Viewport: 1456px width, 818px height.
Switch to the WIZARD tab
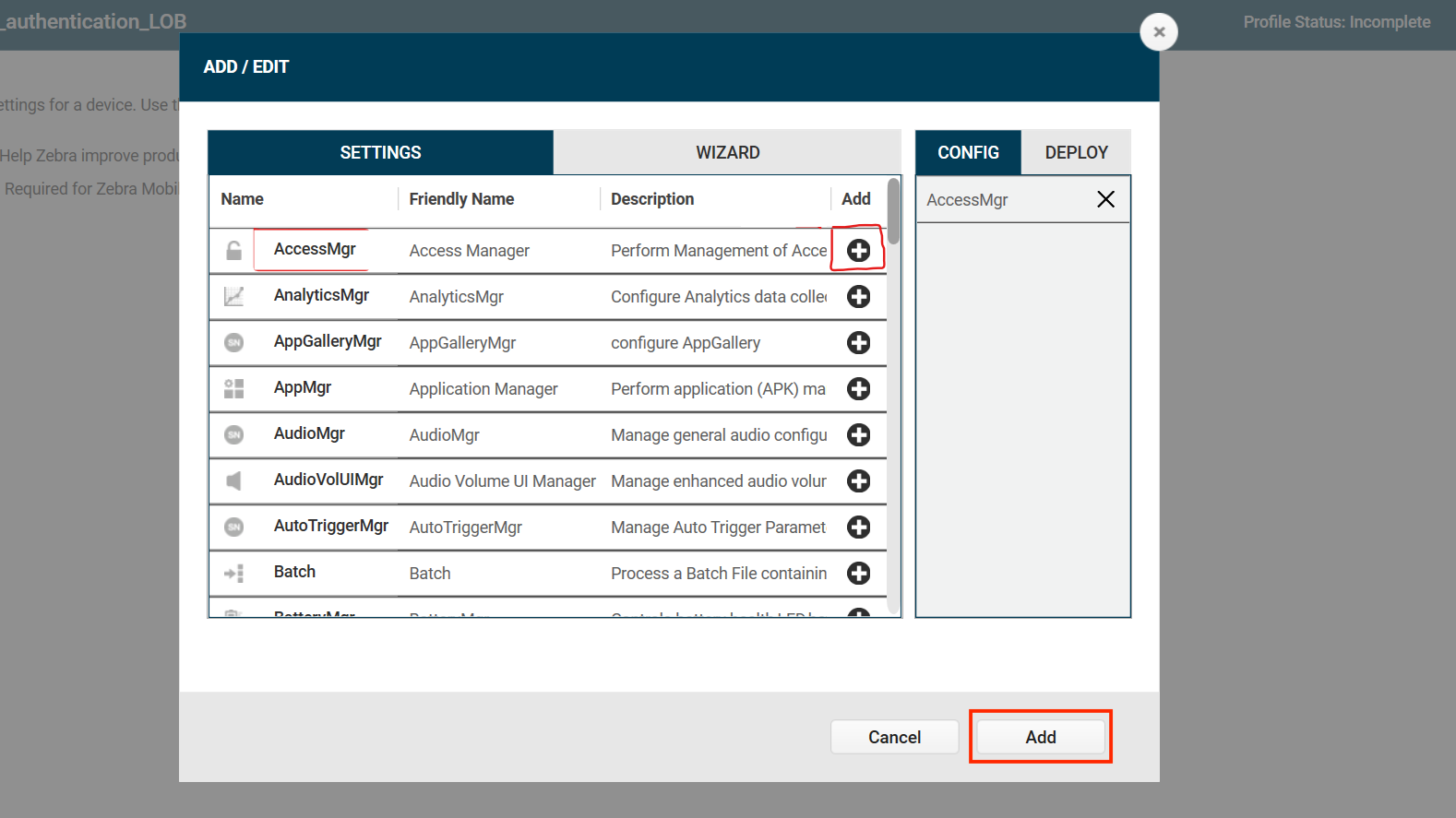click(x=727, y=153)
